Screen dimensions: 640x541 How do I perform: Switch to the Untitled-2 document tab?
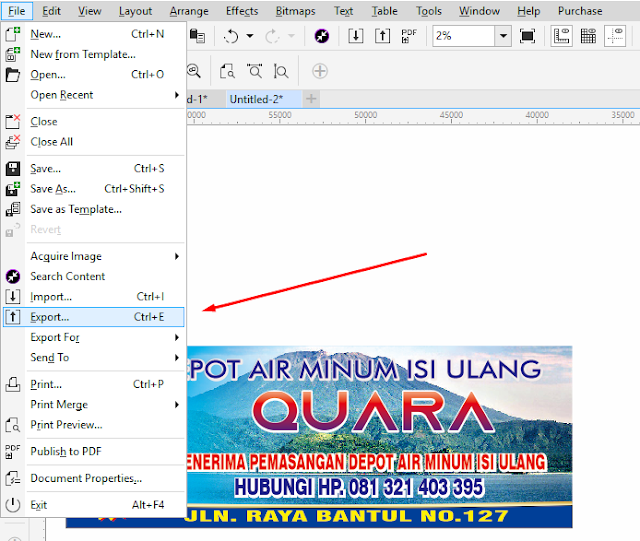pyautogui.click(x=256, y=99)
